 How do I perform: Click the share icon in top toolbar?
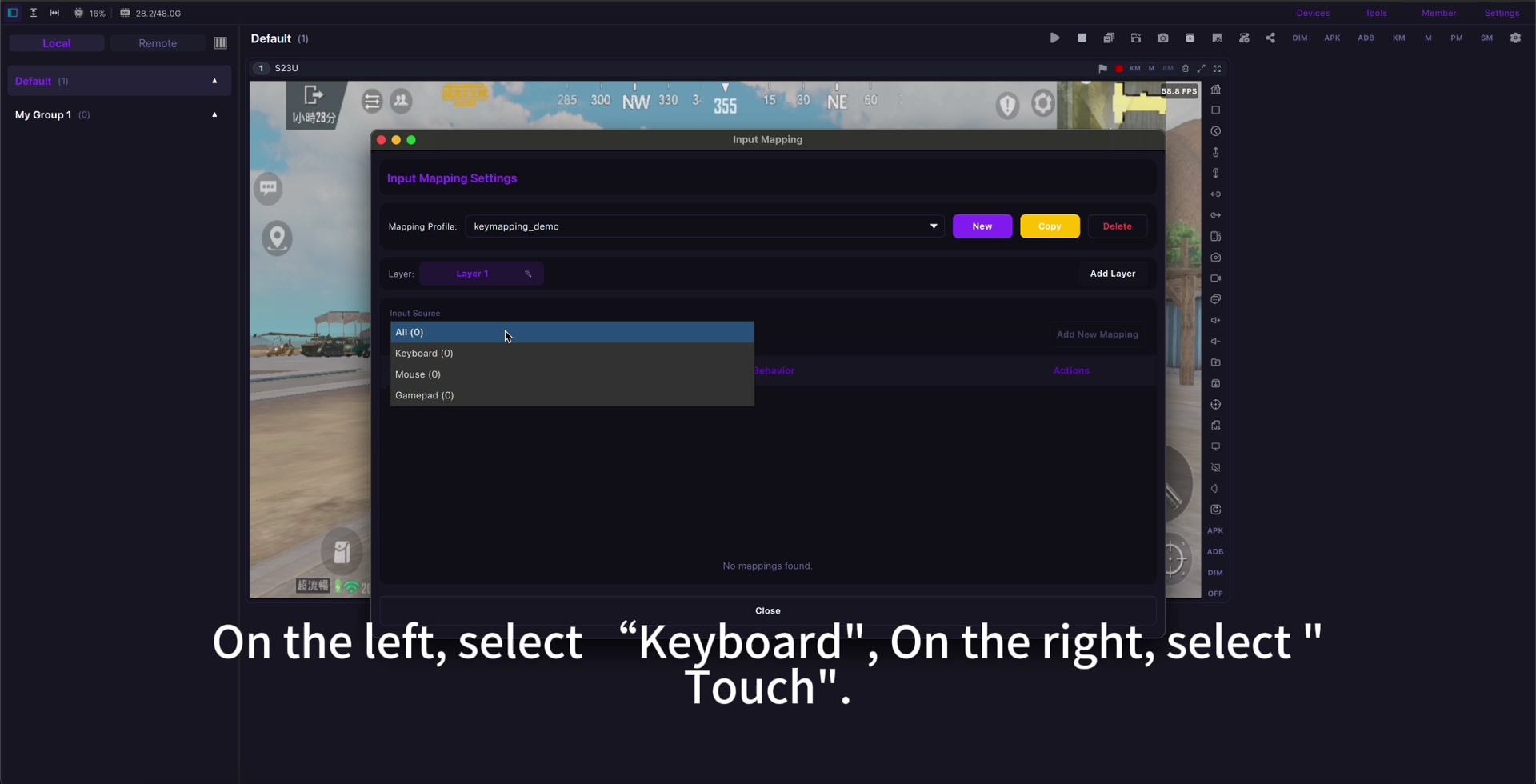1270,38
